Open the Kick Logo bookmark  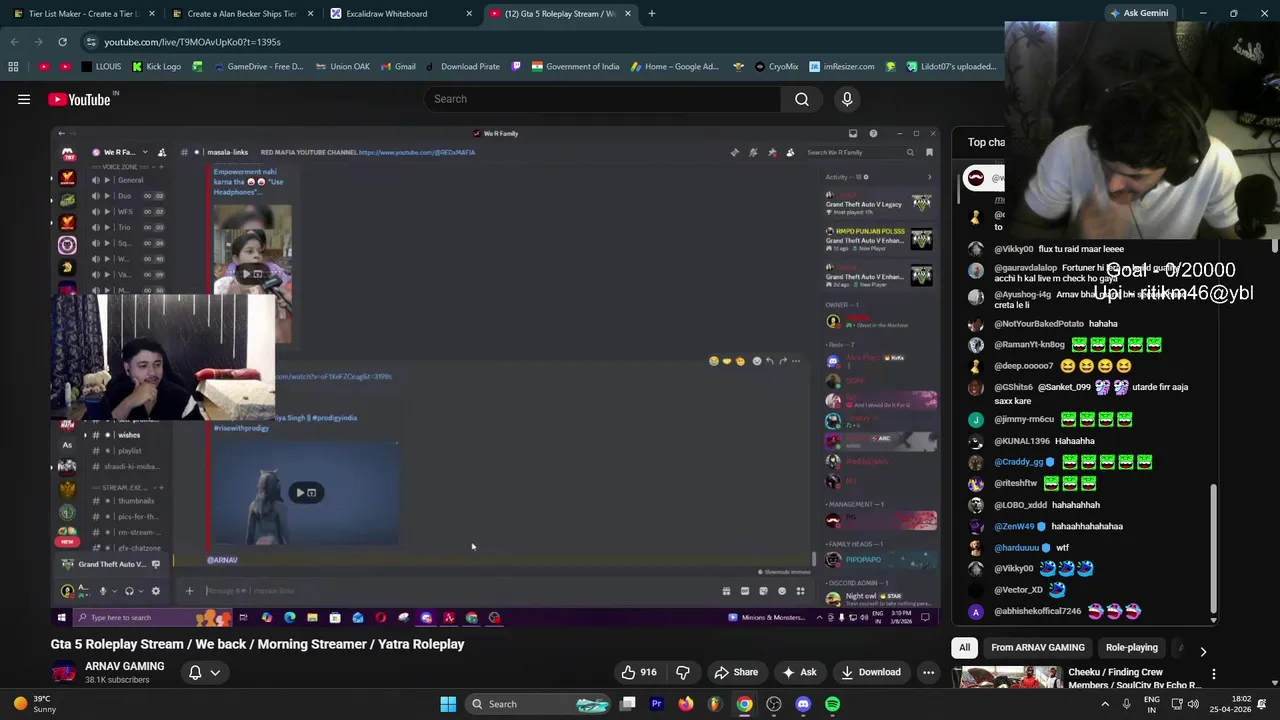click(156, 67)
